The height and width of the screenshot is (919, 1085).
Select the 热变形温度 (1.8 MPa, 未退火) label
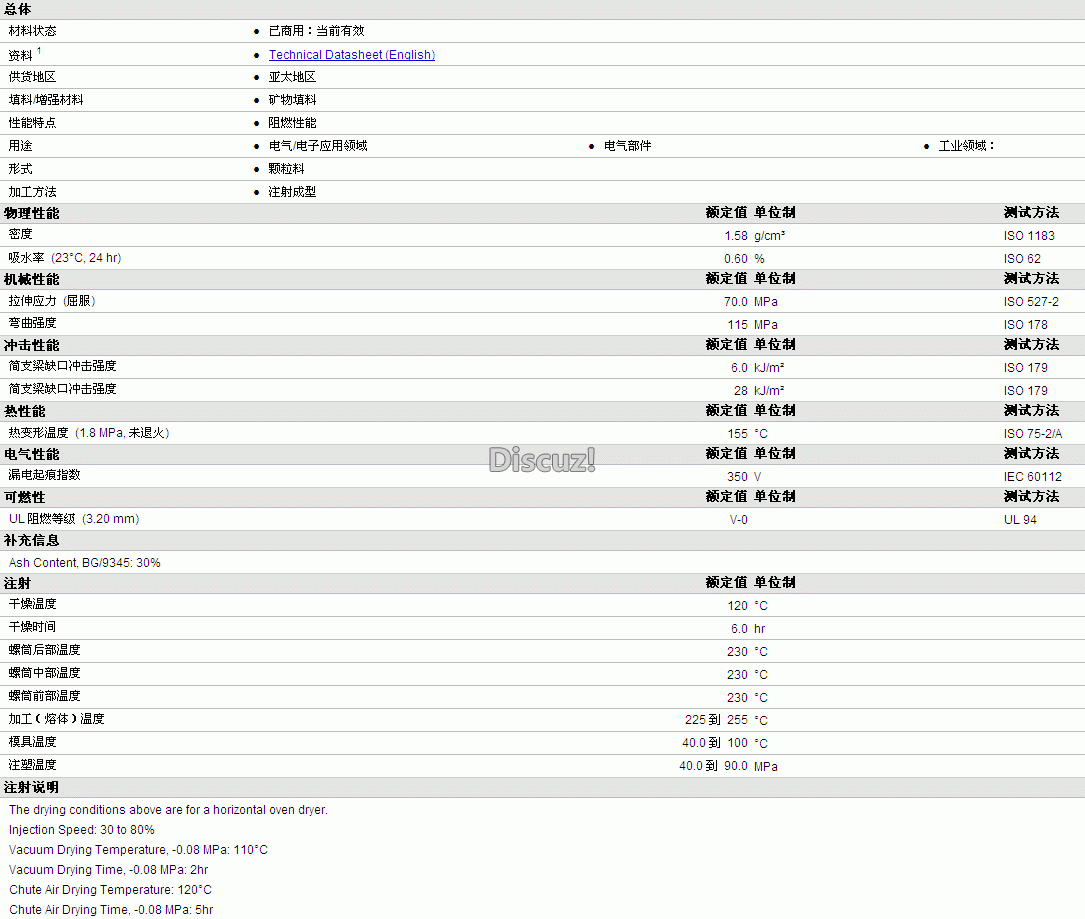pos(89,433)
